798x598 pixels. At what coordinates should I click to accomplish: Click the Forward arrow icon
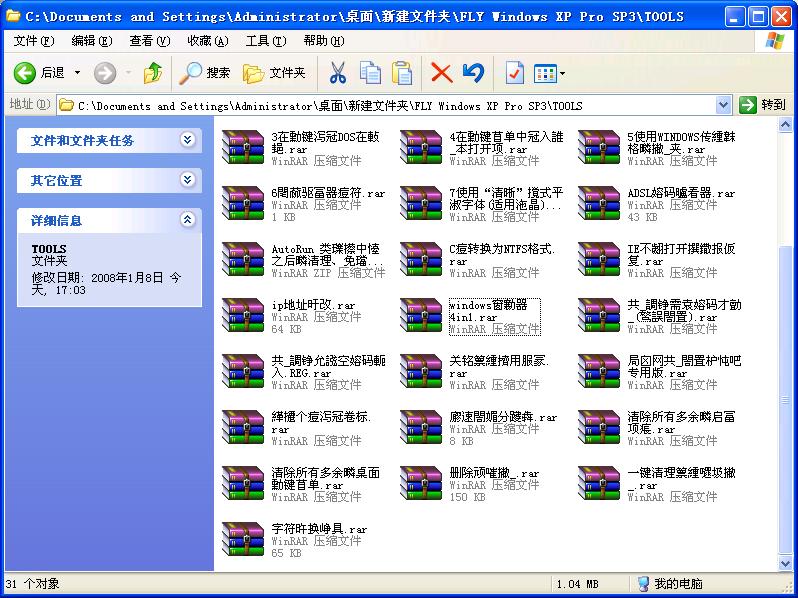coord(105,73)
